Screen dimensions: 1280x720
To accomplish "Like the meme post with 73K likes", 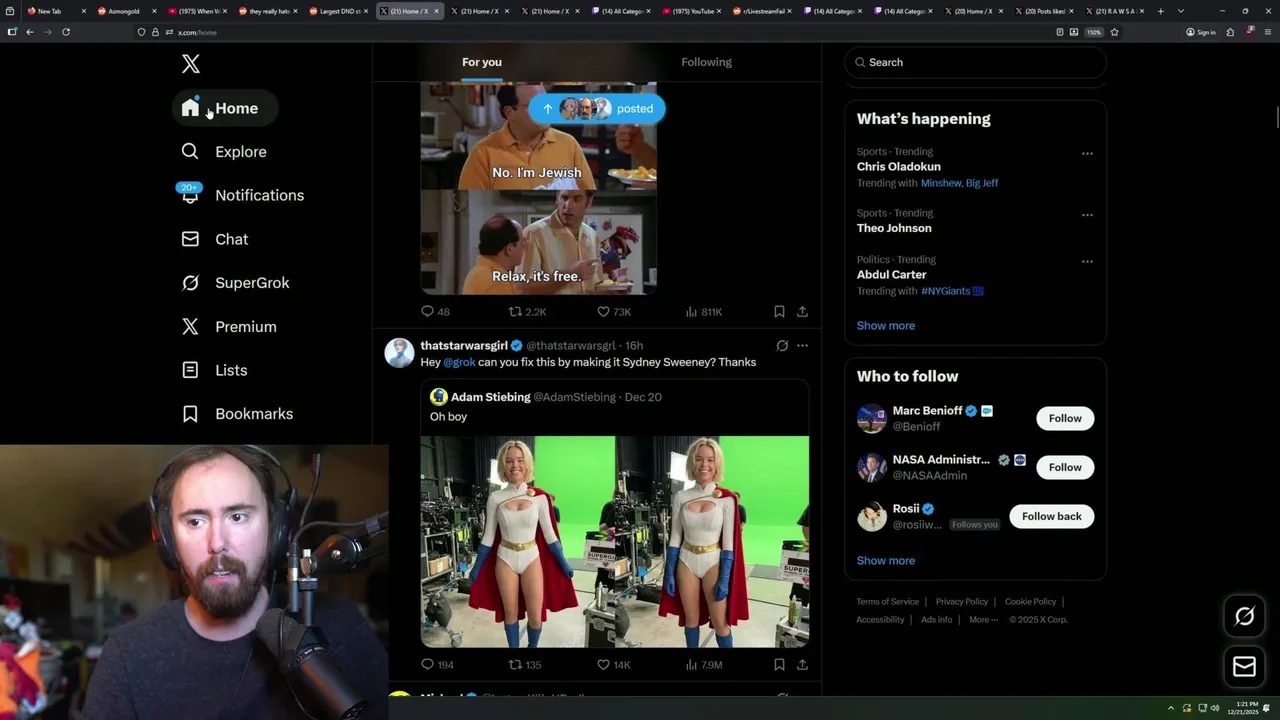I will point(613,312).
